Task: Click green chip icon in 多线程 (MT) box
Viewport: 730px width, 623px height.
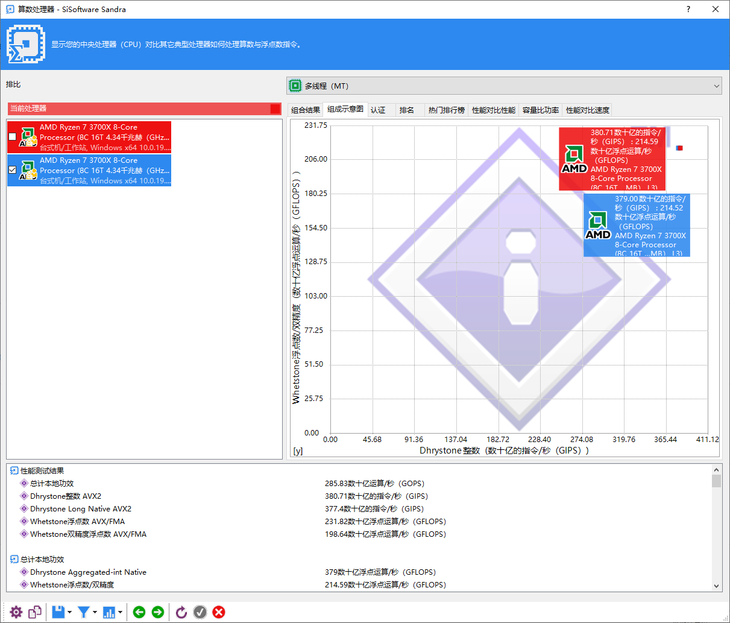Action: coord(295,86)
